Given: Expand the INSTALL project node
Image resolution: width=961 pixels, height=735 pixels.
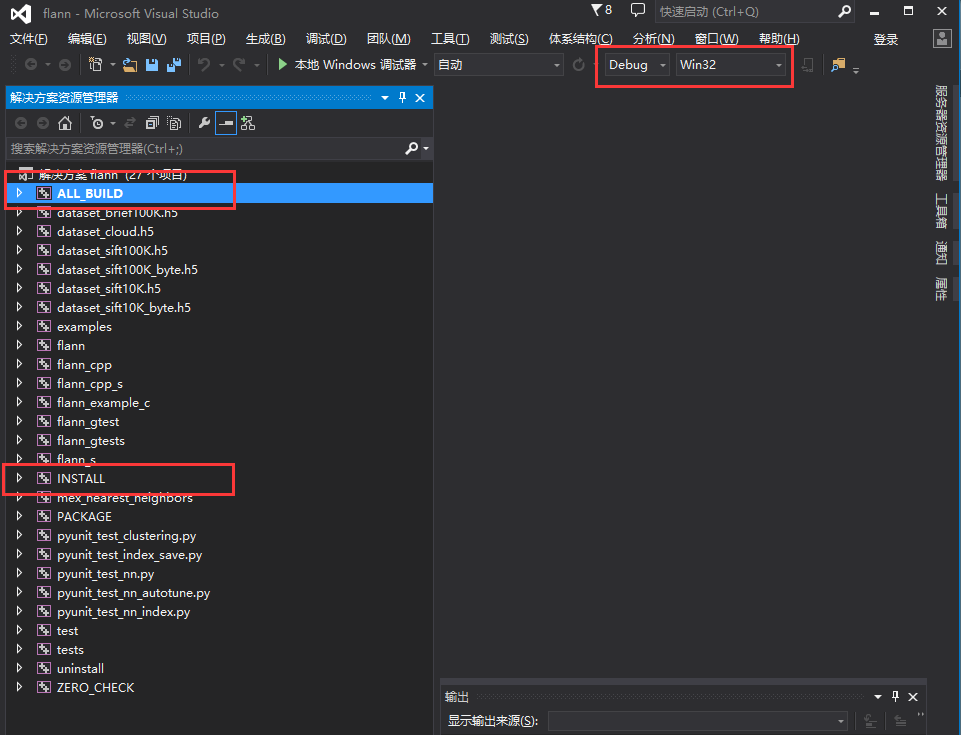Looking at the screenshot, I should pyautogui.click(x=20, y=478).
